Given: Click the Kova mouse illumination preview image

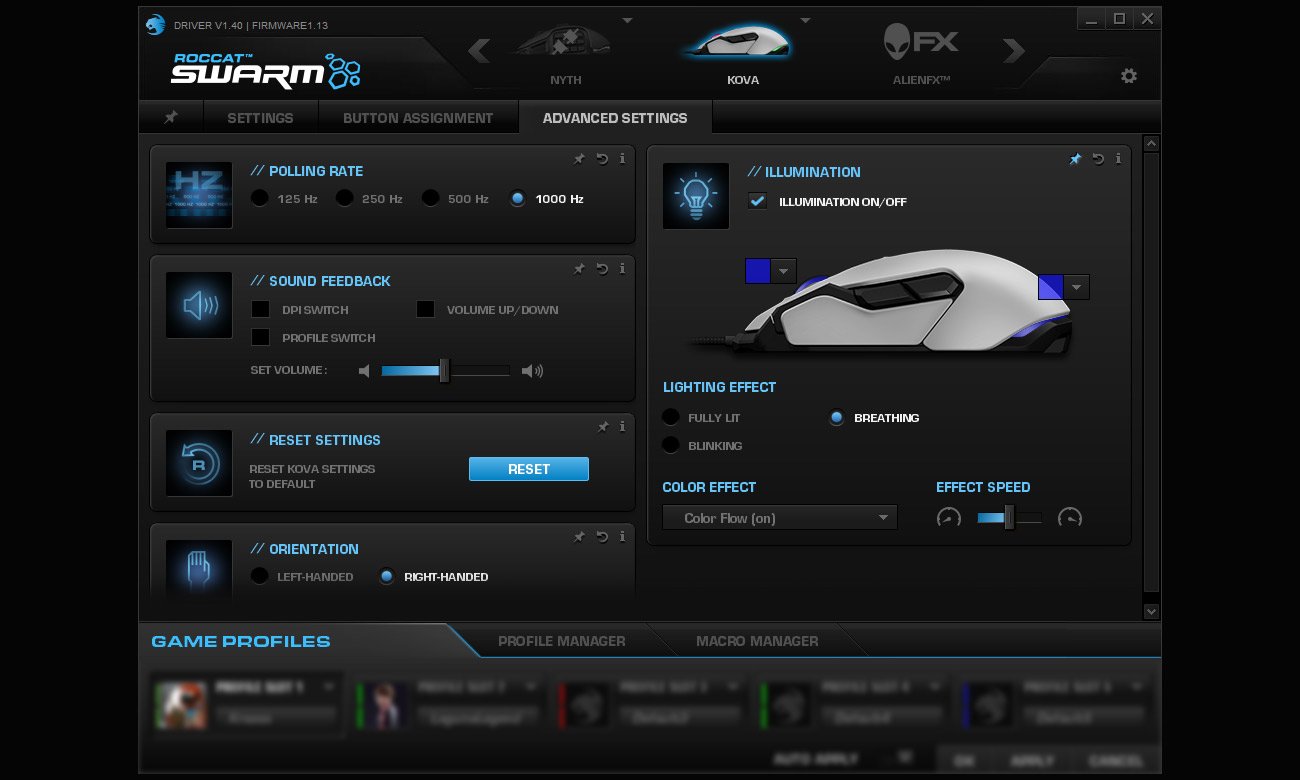Looking at the screenshot, I should click(884, 303).
